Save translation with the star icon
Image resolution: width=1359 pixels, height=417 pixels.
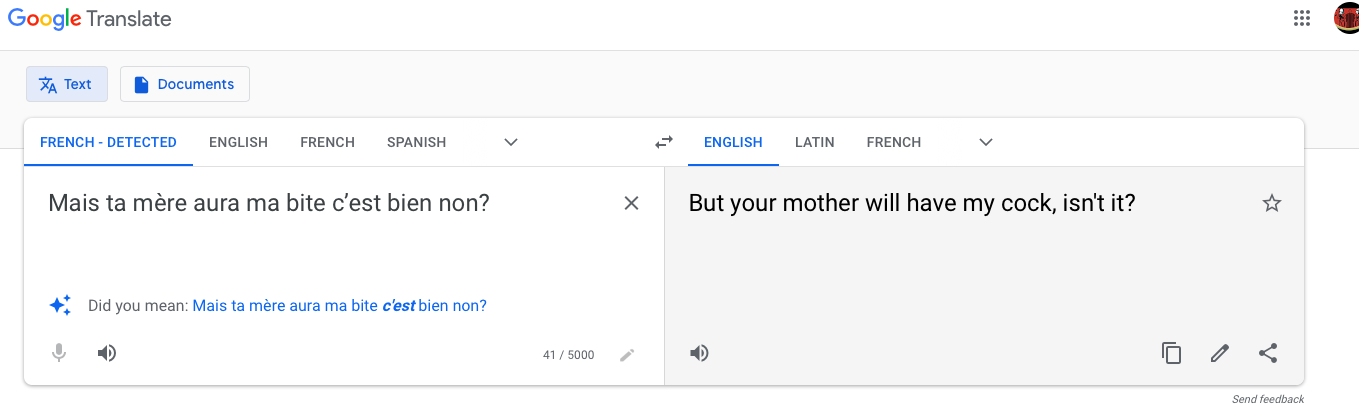coord(1271,204)
